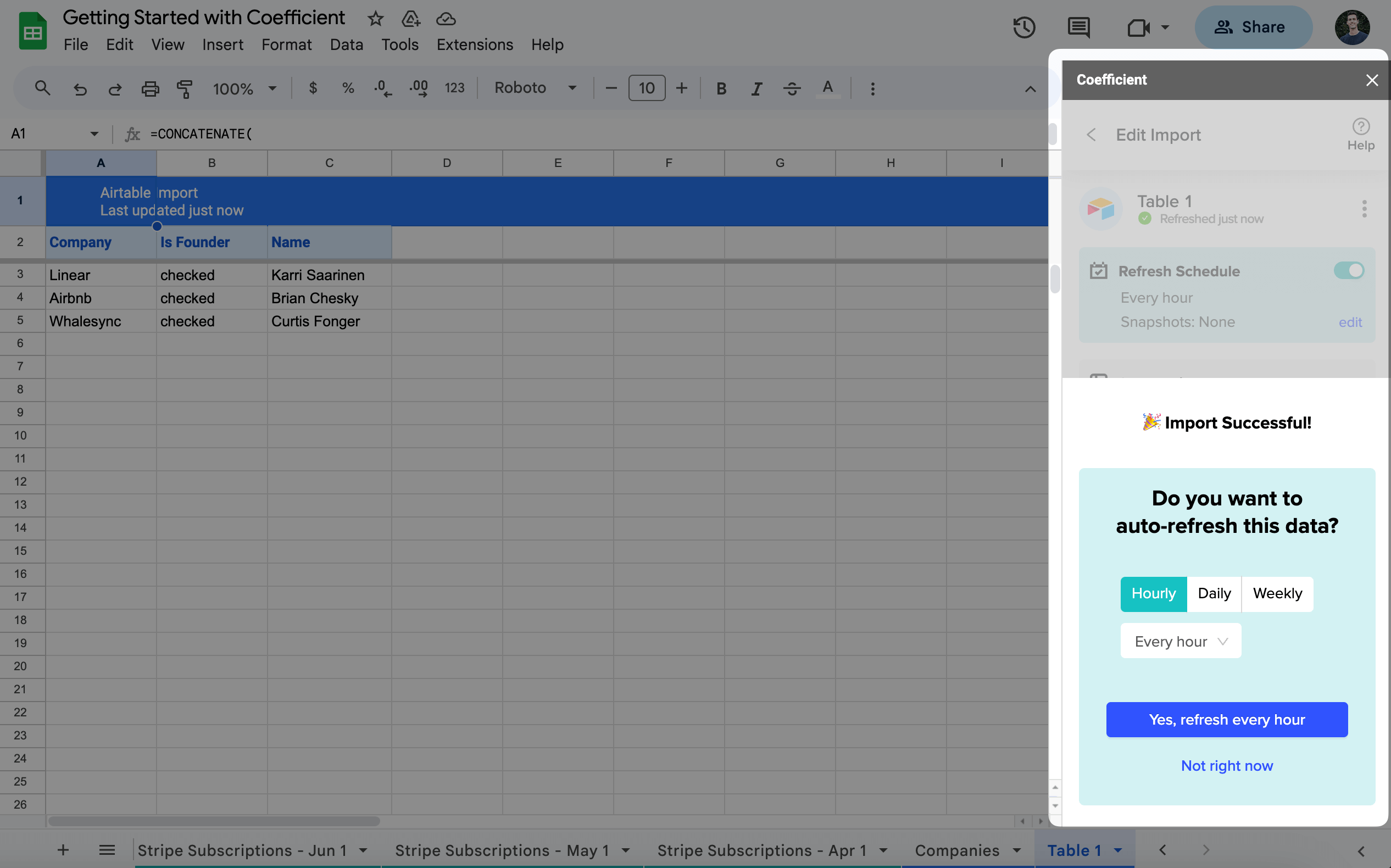Open the Data menu
This screenshot has width=1391, height=868.
tap(346, 44)
